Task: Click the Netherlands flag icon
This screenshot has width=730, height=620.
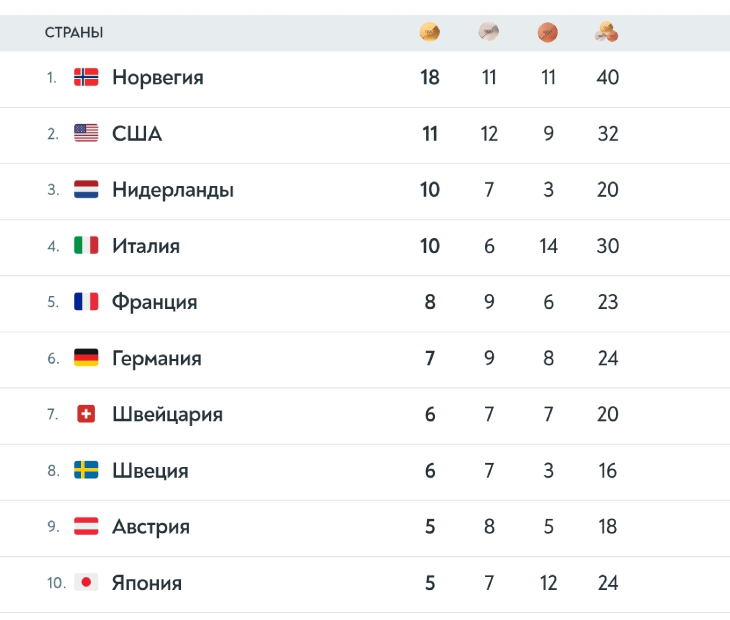Action: pos(86,189)
